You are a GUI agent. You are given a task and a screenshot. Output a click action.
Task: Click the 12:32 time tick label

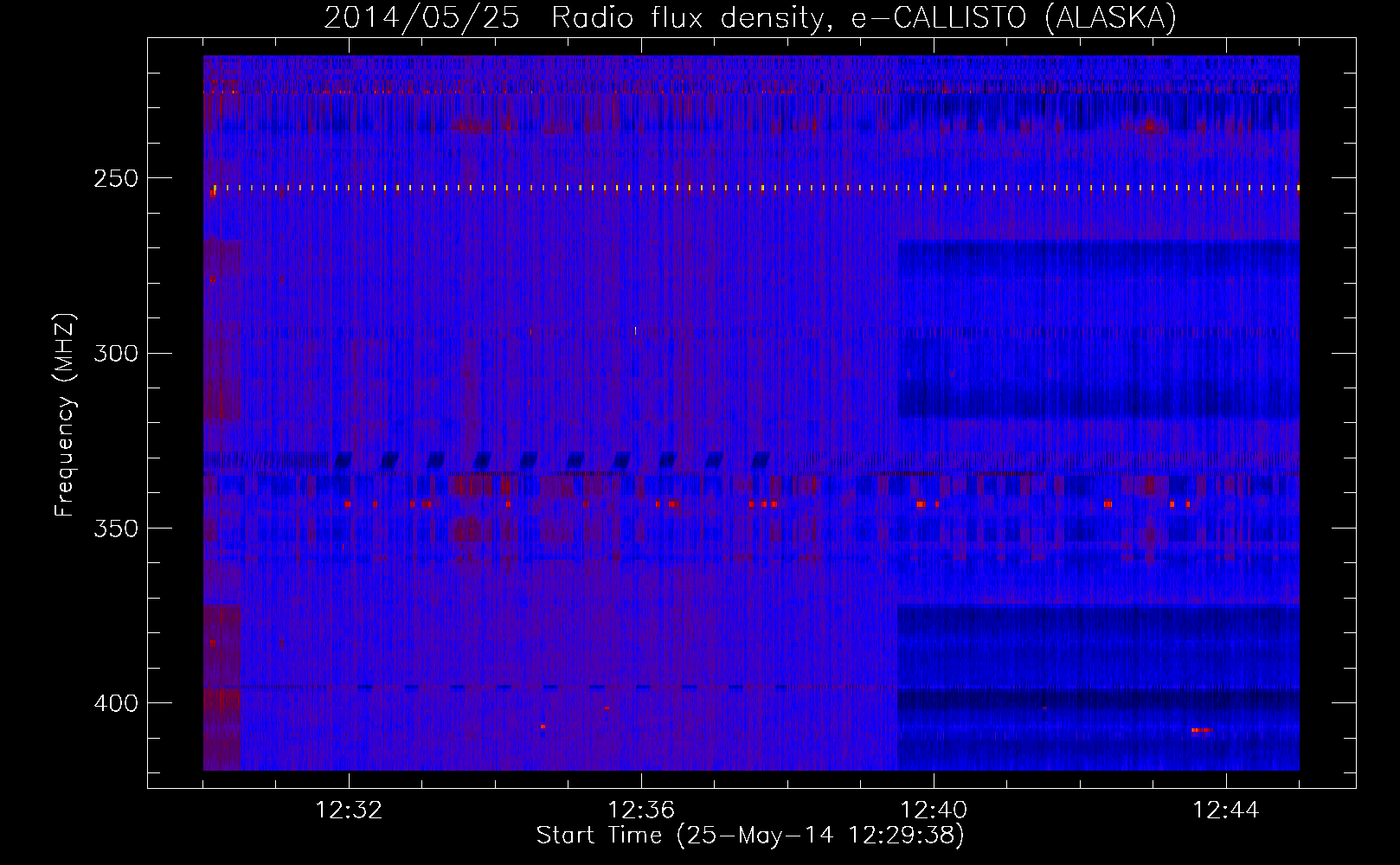click(x=350, y=811)
